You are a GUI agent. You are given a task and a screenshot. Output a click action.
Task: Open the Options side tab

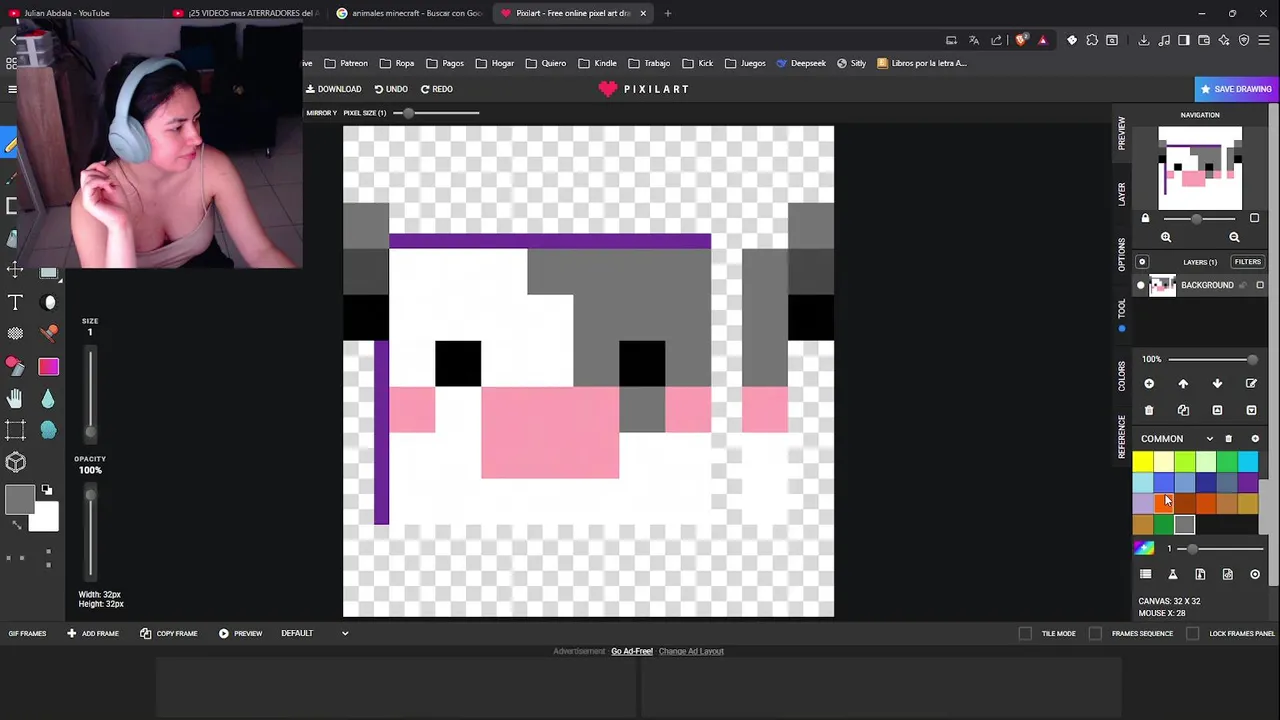coord(1122,254)
